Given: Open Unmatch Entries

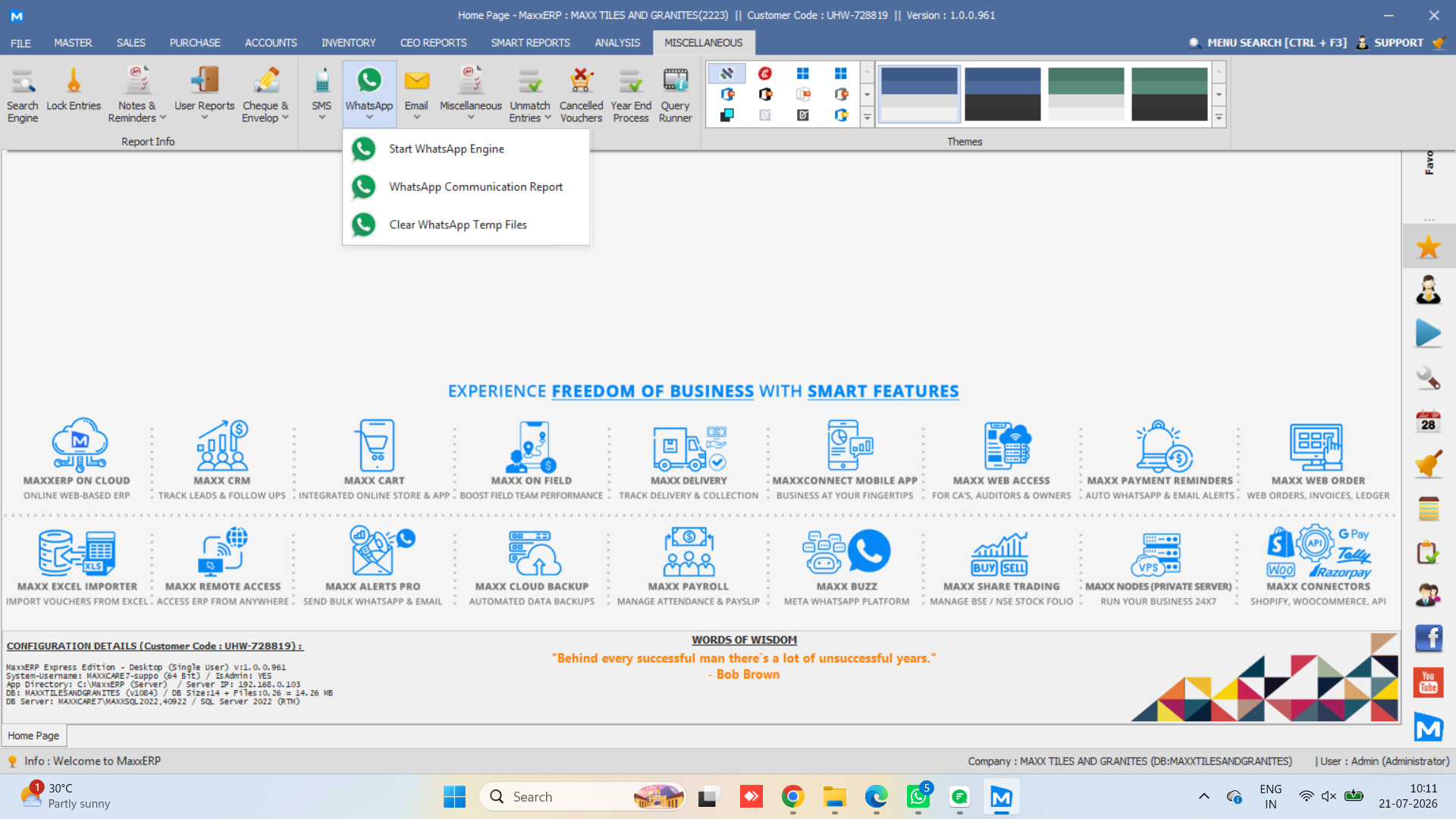Looking at the screenshot, I should click(530, 95).
